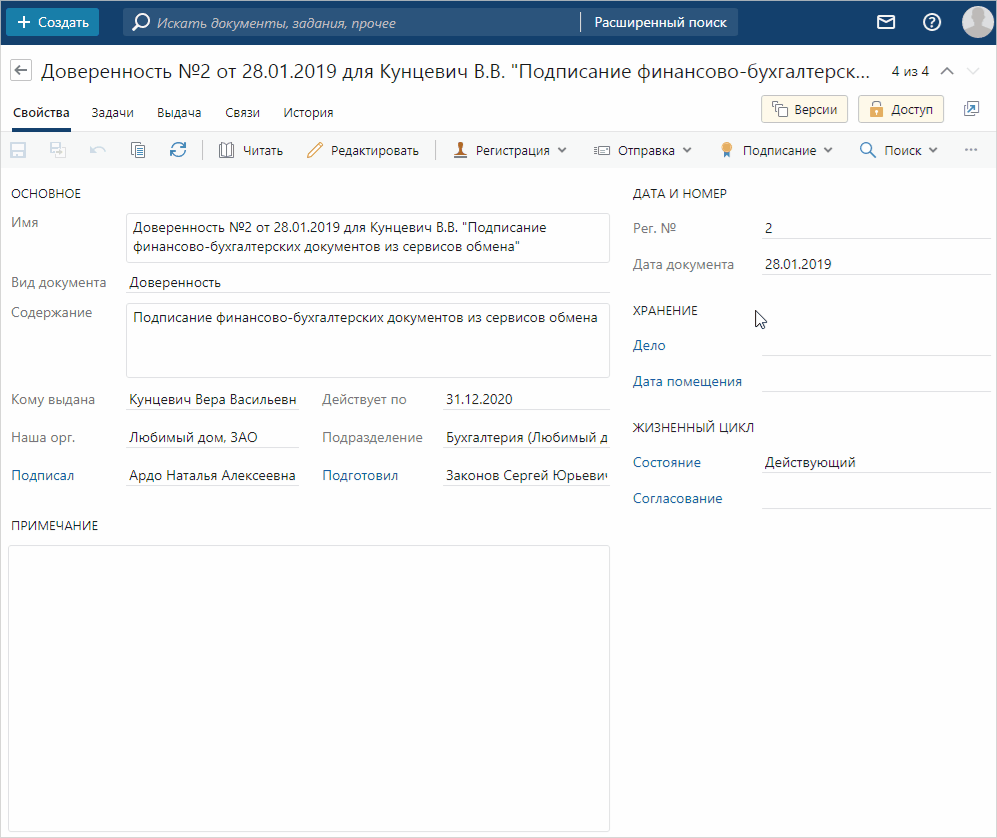Click the search magnifier icon
The width and height of the screenshot is (997, 838).
(x=141, y=22)
